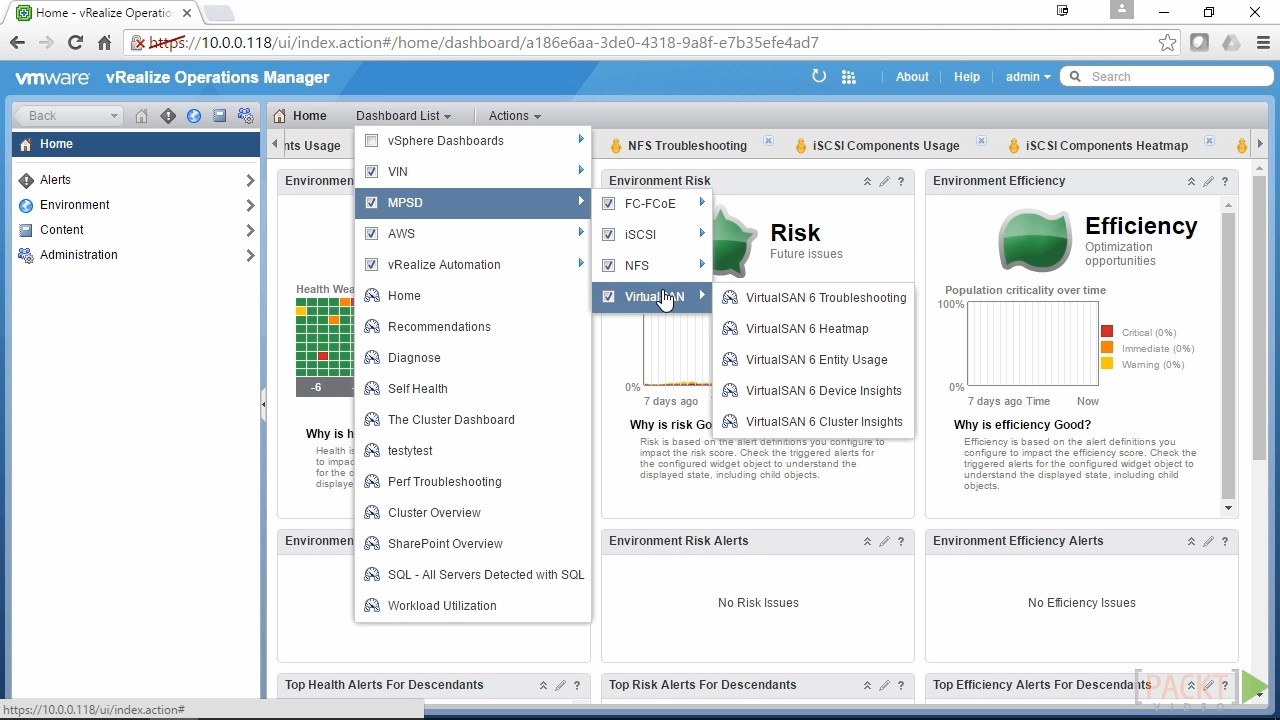Click the About link
This screenshot has width=1280, height=720.
(x=912, y=77)
